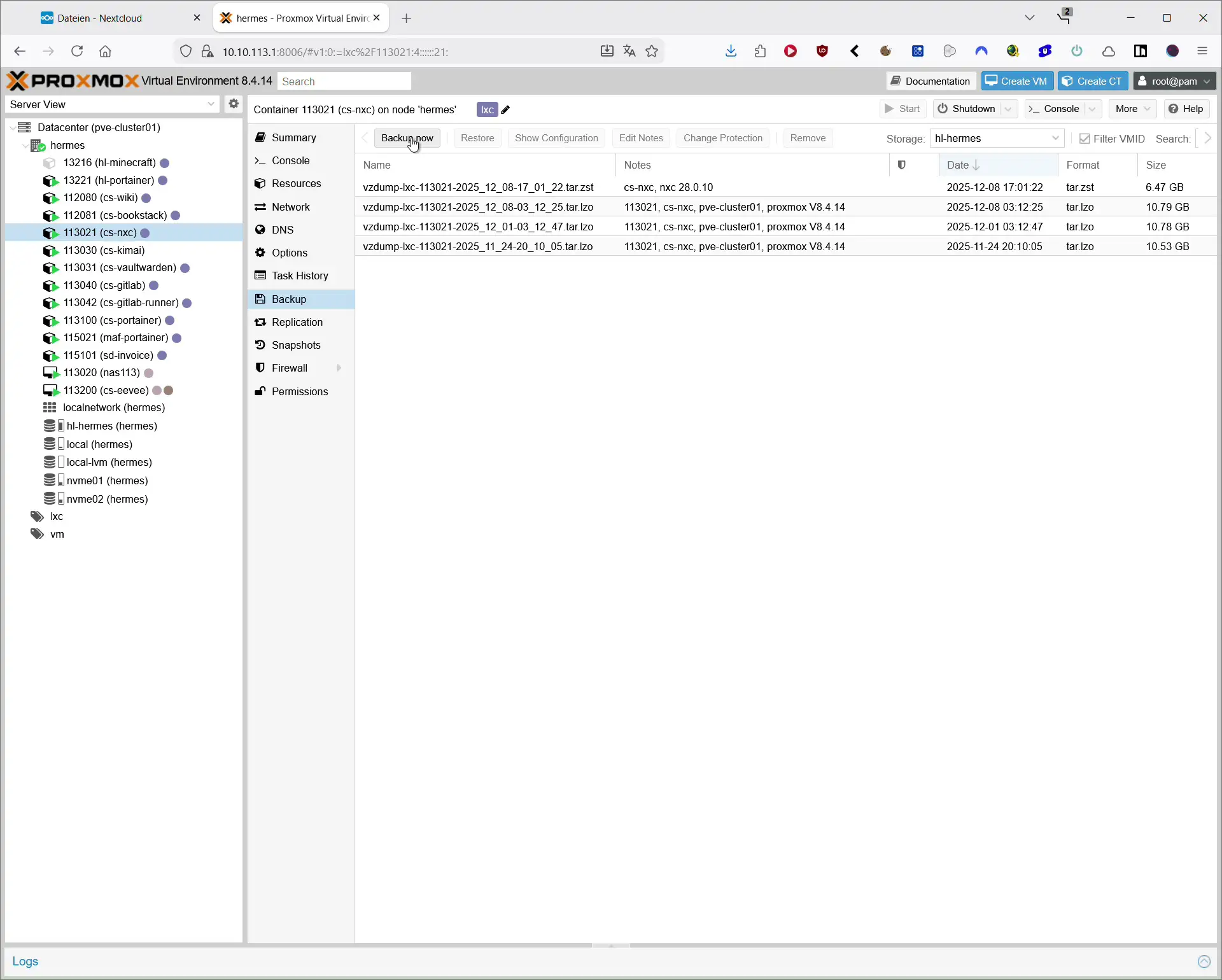This screenshot has height=980, width=1222.
Task: Open the Summary panel for the container
Action: (293, 137)
